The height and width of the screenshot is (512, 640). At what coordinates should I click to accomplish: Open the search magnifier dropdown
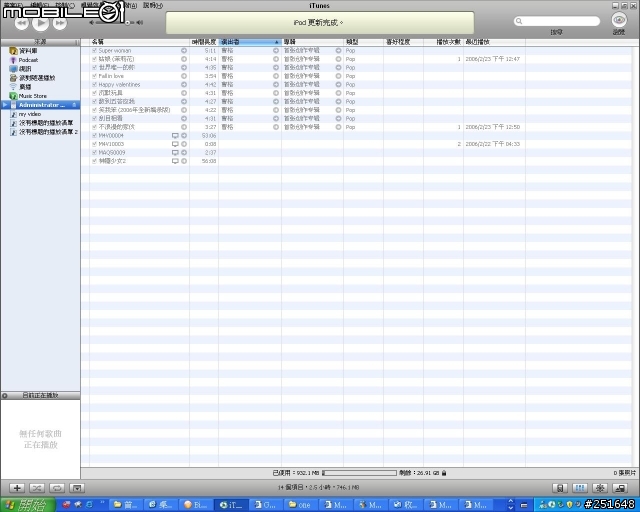tap(519, 21)
